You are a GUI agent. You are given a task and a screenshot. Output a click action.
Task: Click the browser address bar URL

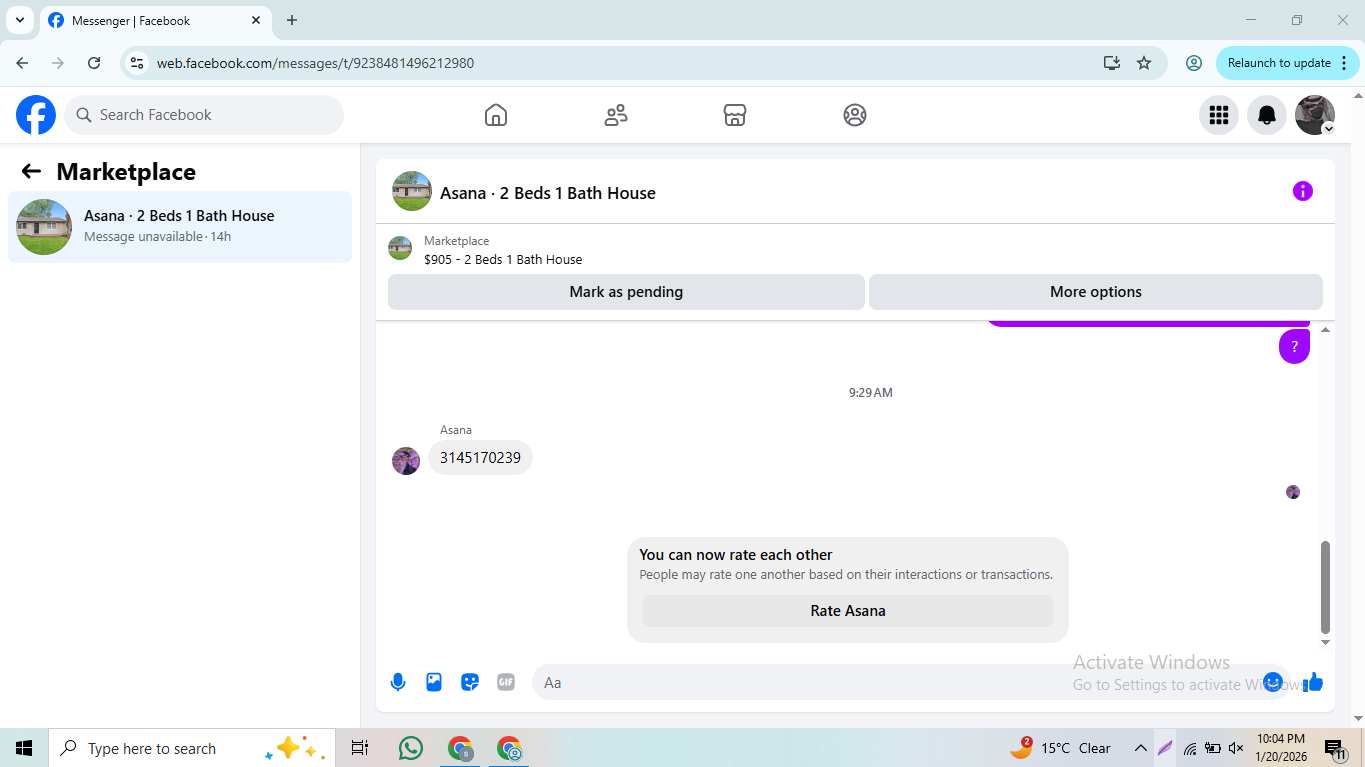pos(315,63)
